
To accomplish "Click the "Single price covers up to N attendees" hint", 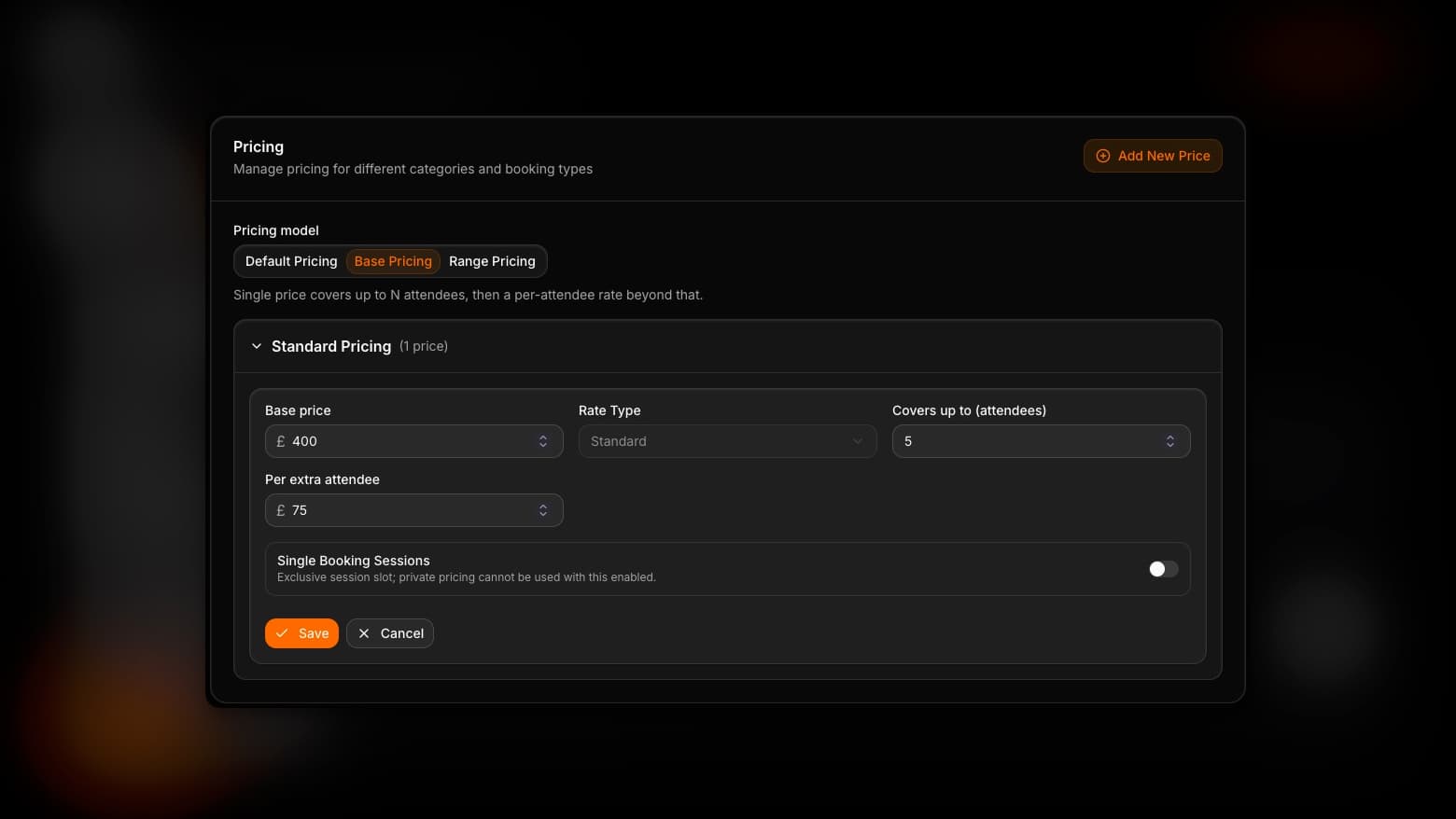I will (468, 295).
